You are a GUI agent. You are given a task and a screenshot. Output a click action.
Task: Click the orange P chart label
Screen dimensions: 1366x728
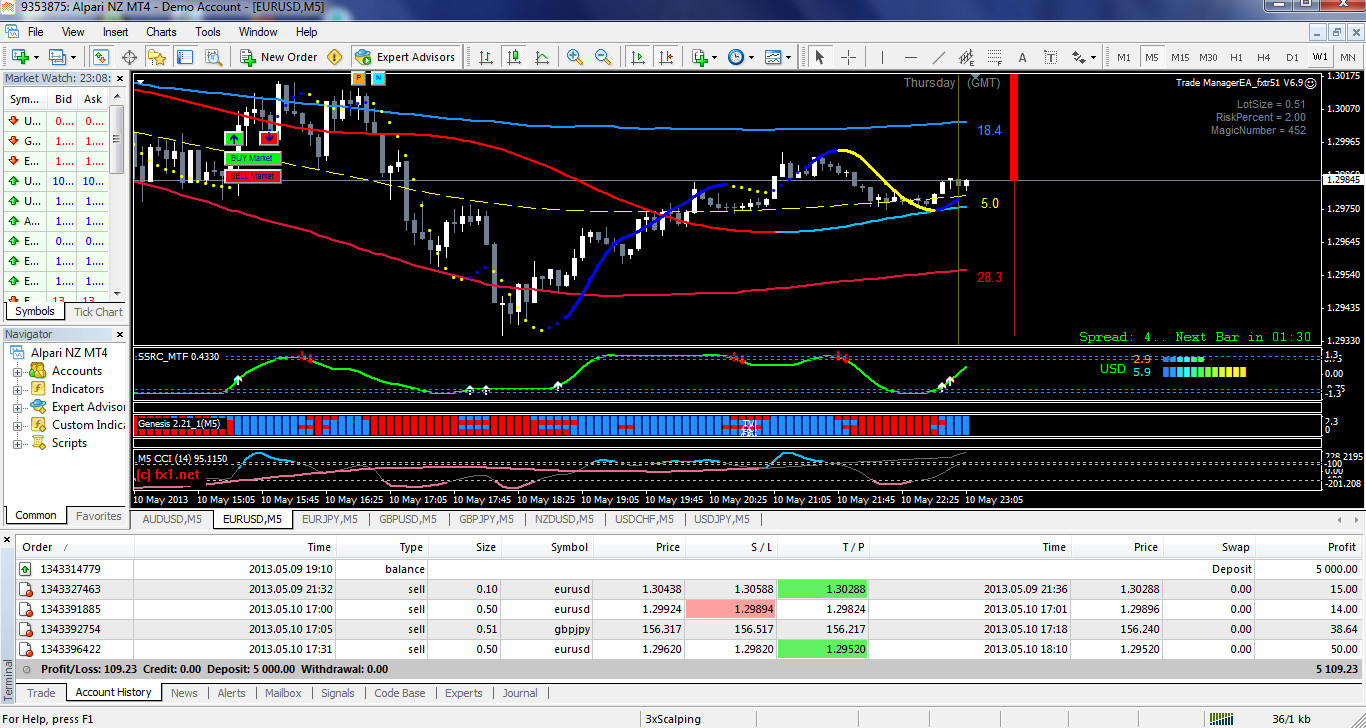[359, 77]
